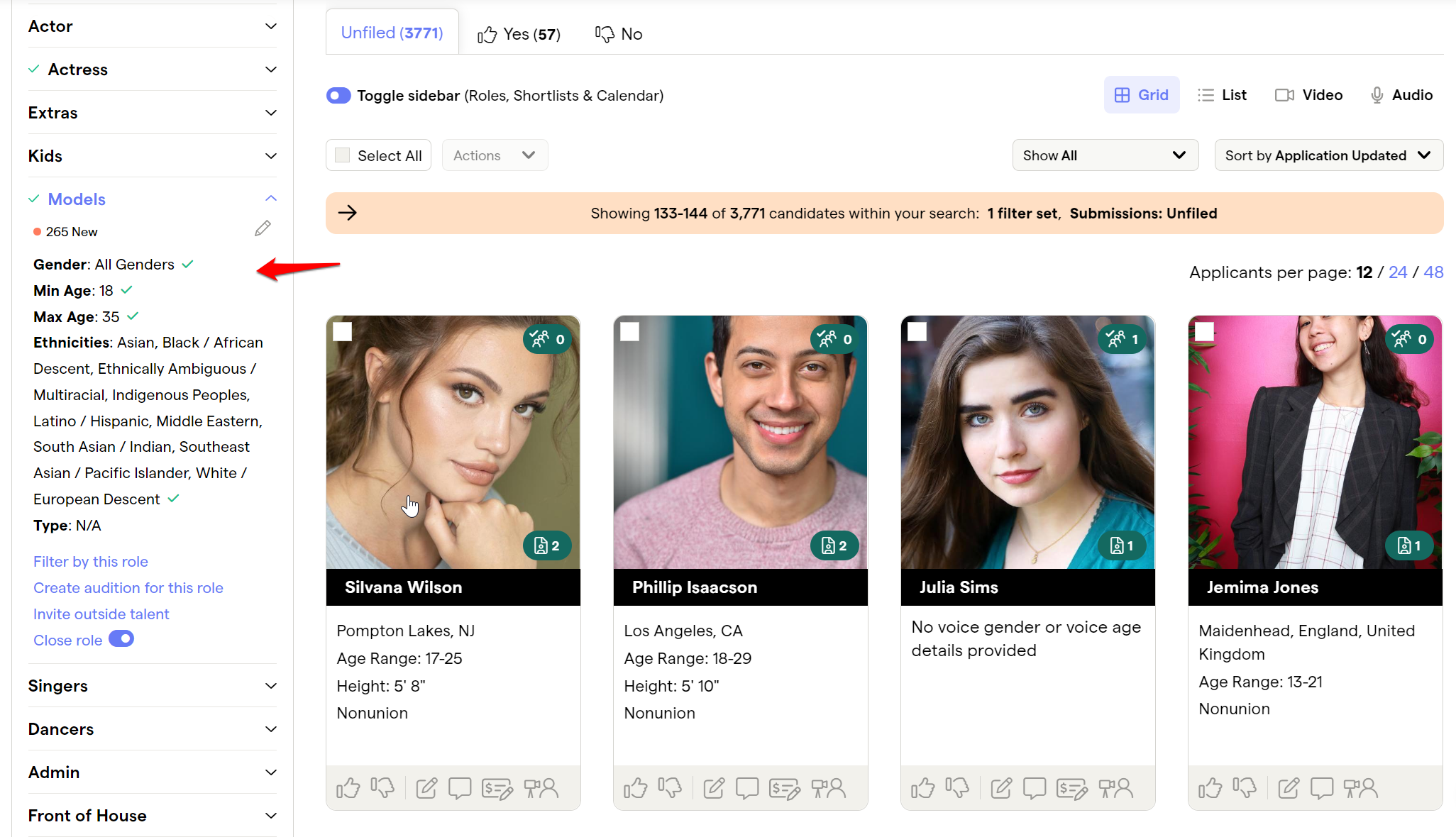Click the Filter by this role link

(x=90, y=561)
